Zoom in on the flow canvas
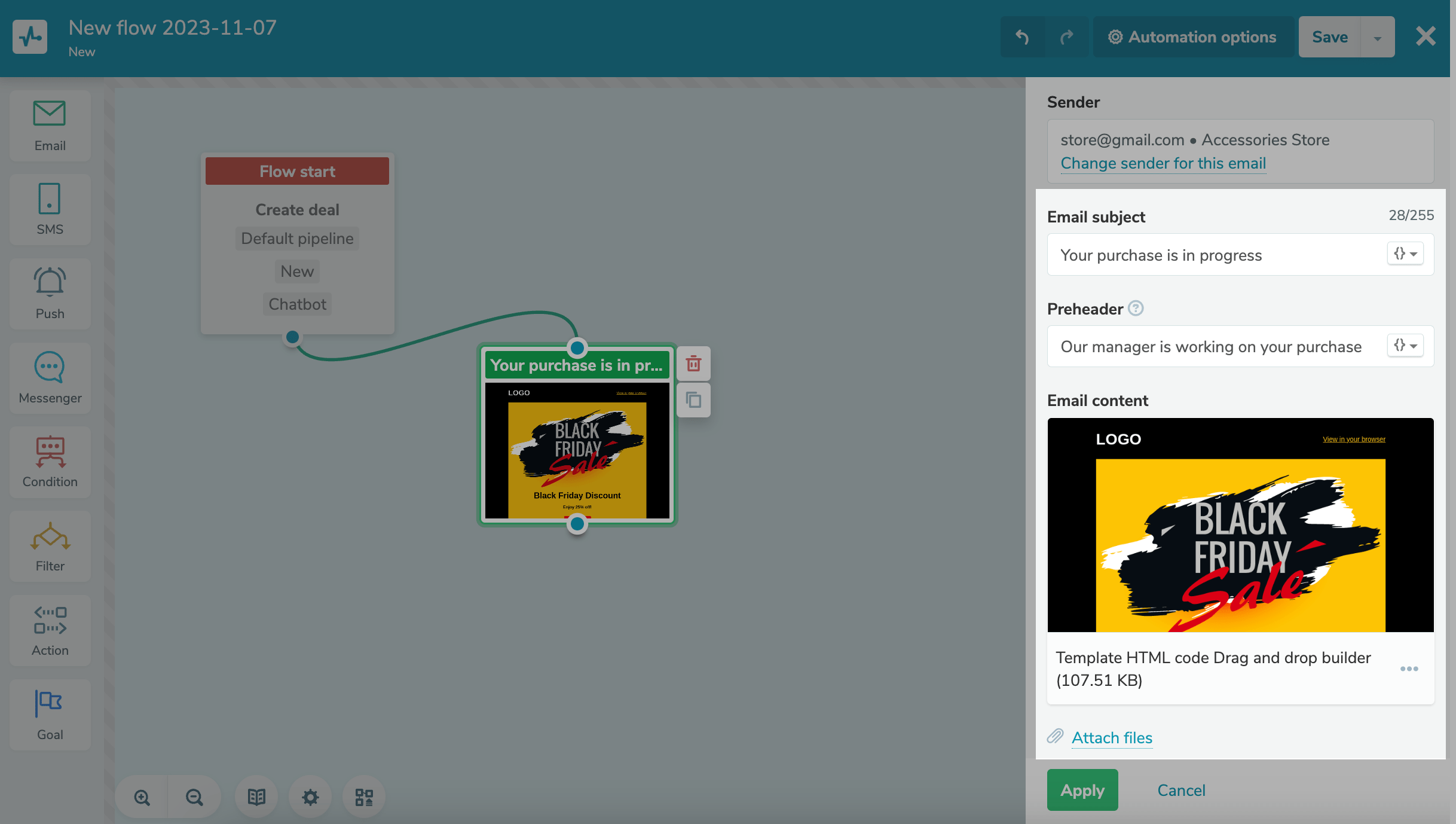Image resolution: width=1456 pixels, height=824 pixels. click(x=142, y=796)
